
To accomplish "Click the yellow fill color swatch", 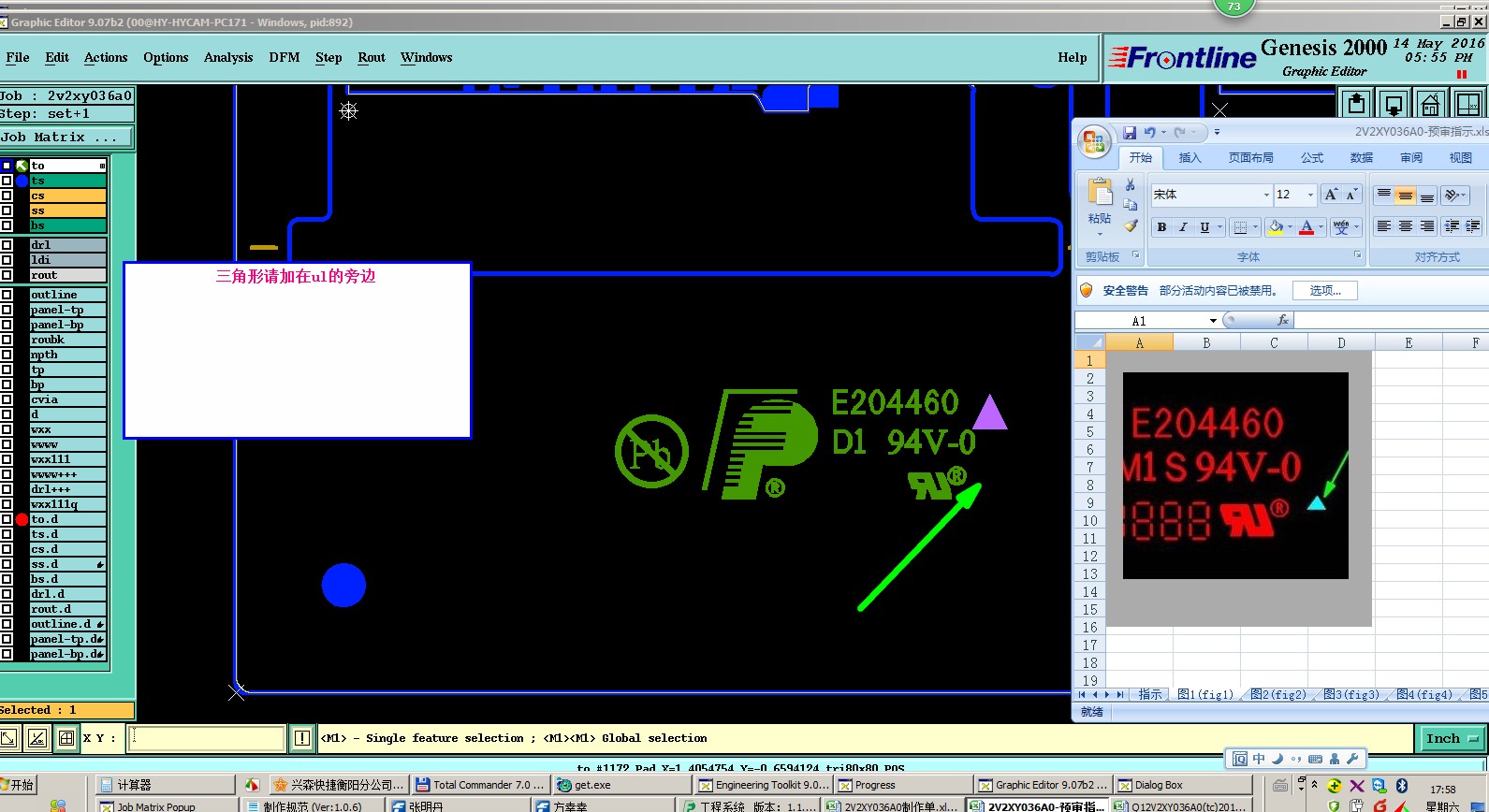I will (x=1276, y=227).
